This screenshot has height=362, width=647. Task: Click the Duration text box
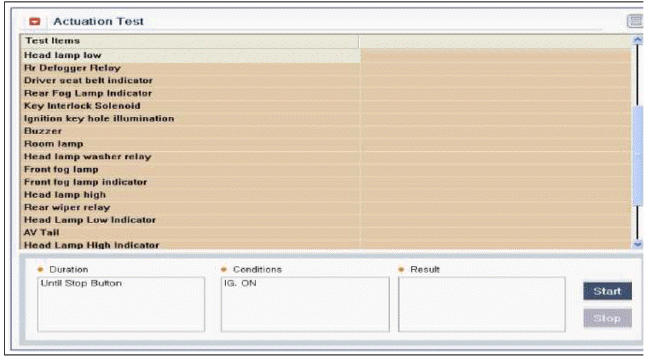point(121,305)
